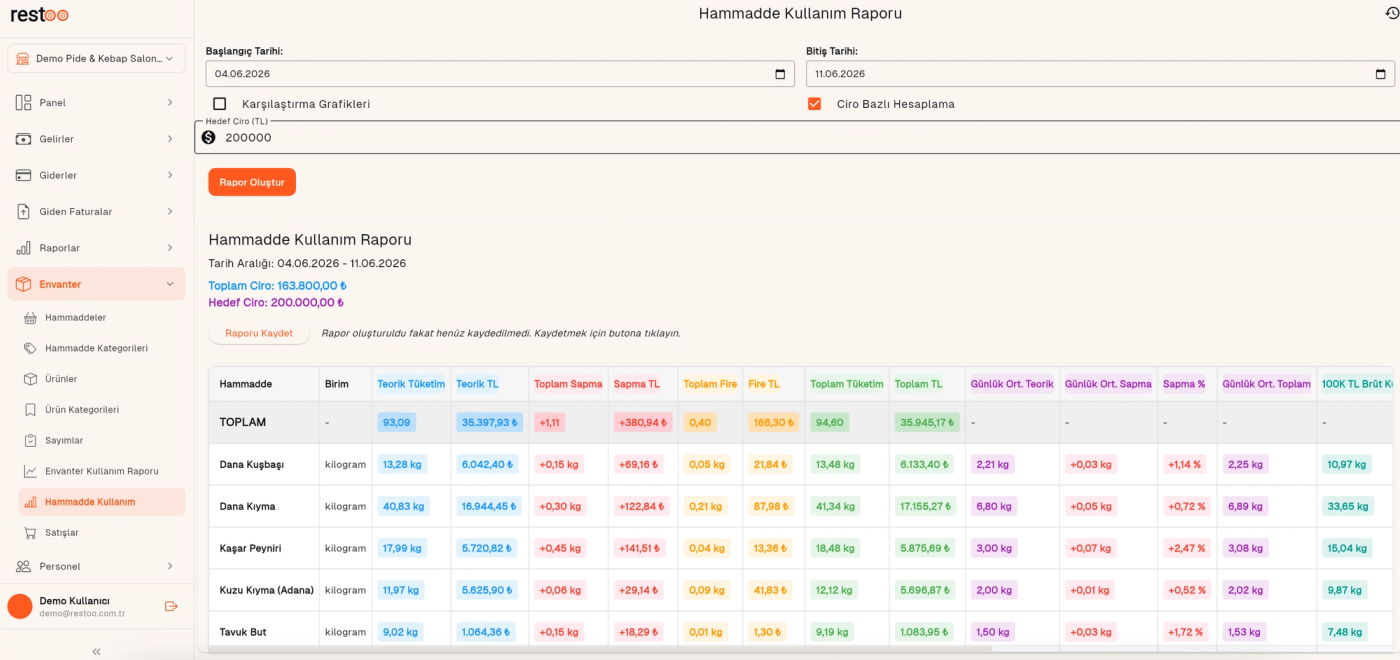Sort table by Teorik Tüketim column header
Image resolution: width=1400 pixels, height=660 pixels.
[x=411, y=384]
